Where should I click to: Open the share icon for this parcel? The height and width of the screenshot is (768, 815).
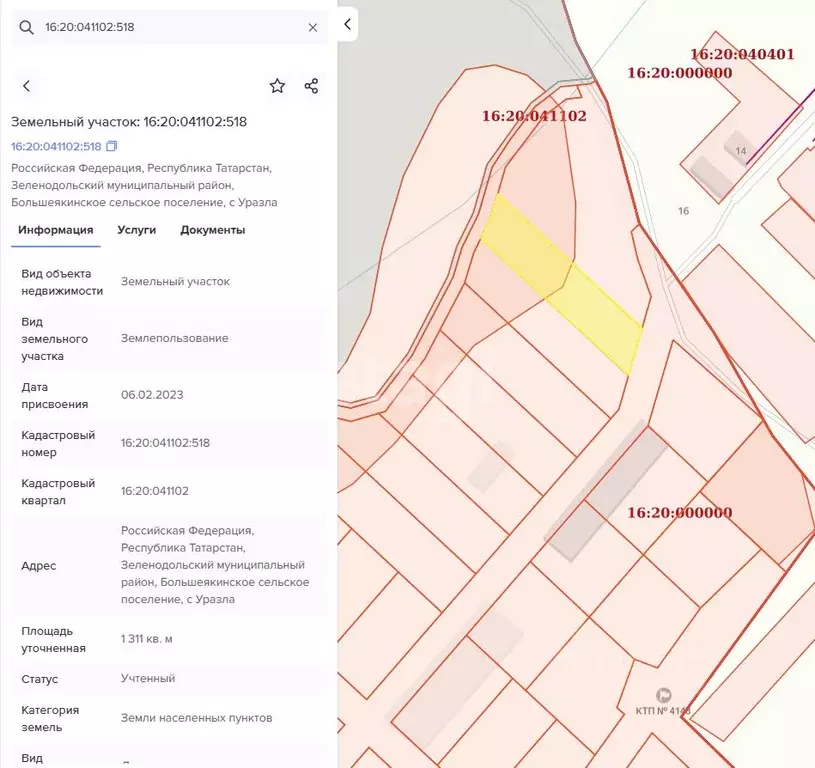(x=311, y=86)
